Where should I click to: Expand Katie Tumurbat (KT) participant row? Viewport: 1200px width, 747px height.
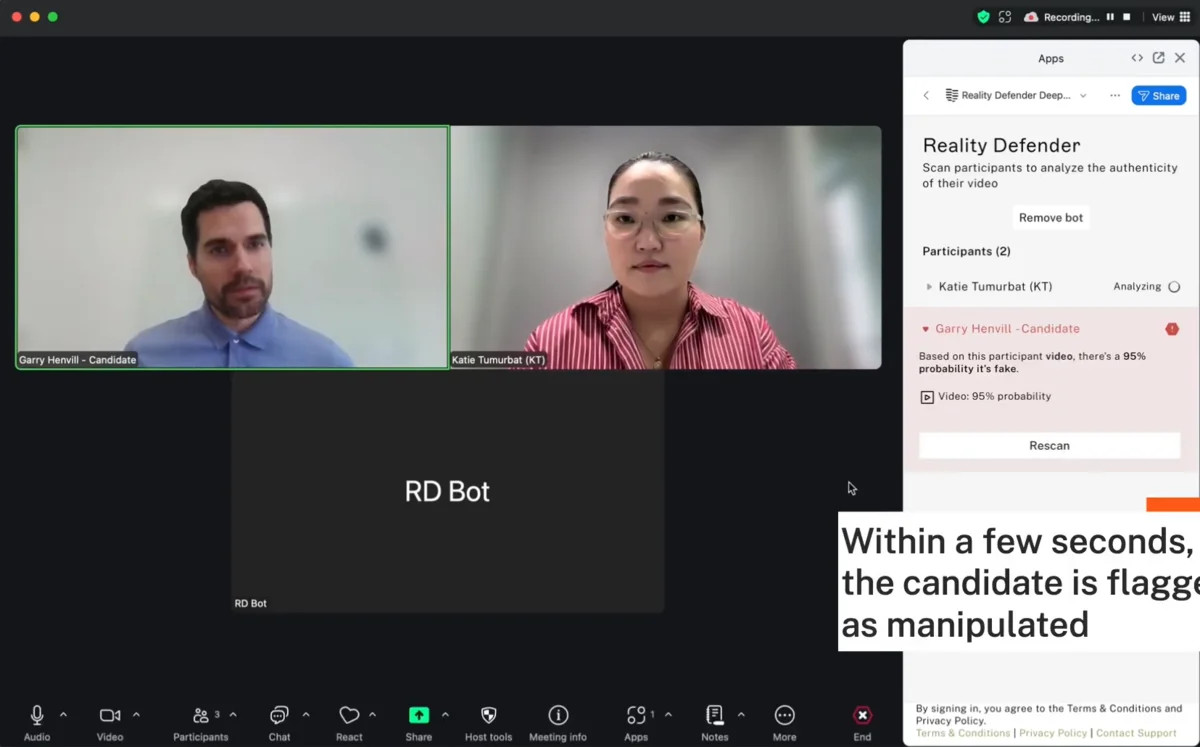[928, 286]
